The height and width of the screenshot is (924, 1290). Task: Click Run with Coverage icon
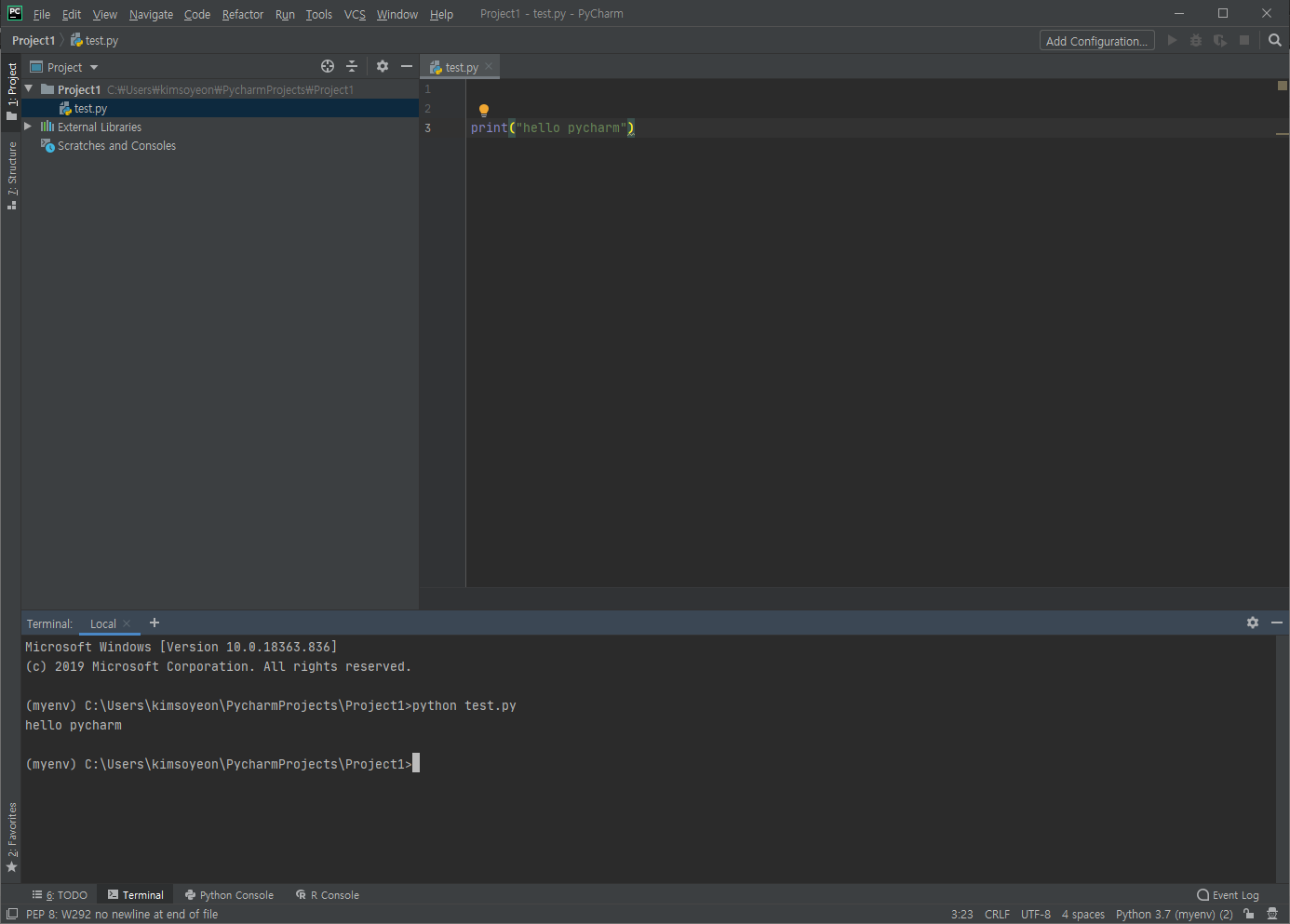[1220, 40]
